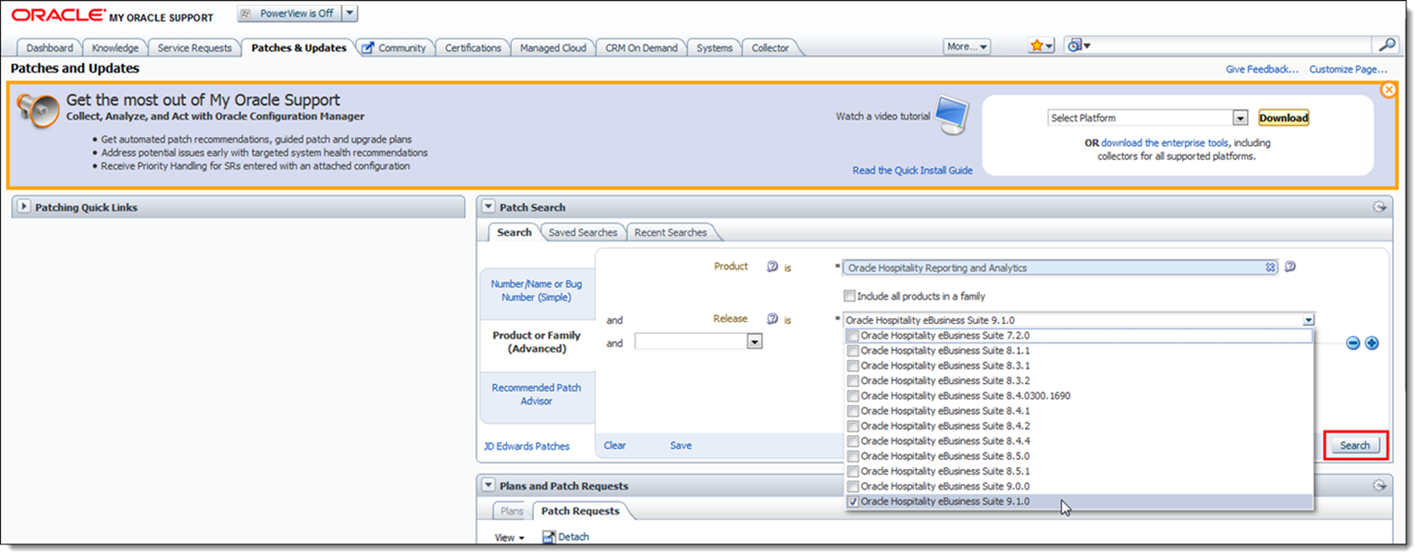Click the video tutorial monitor icon
Screen dimensions: 1420x558
point(952,116)
